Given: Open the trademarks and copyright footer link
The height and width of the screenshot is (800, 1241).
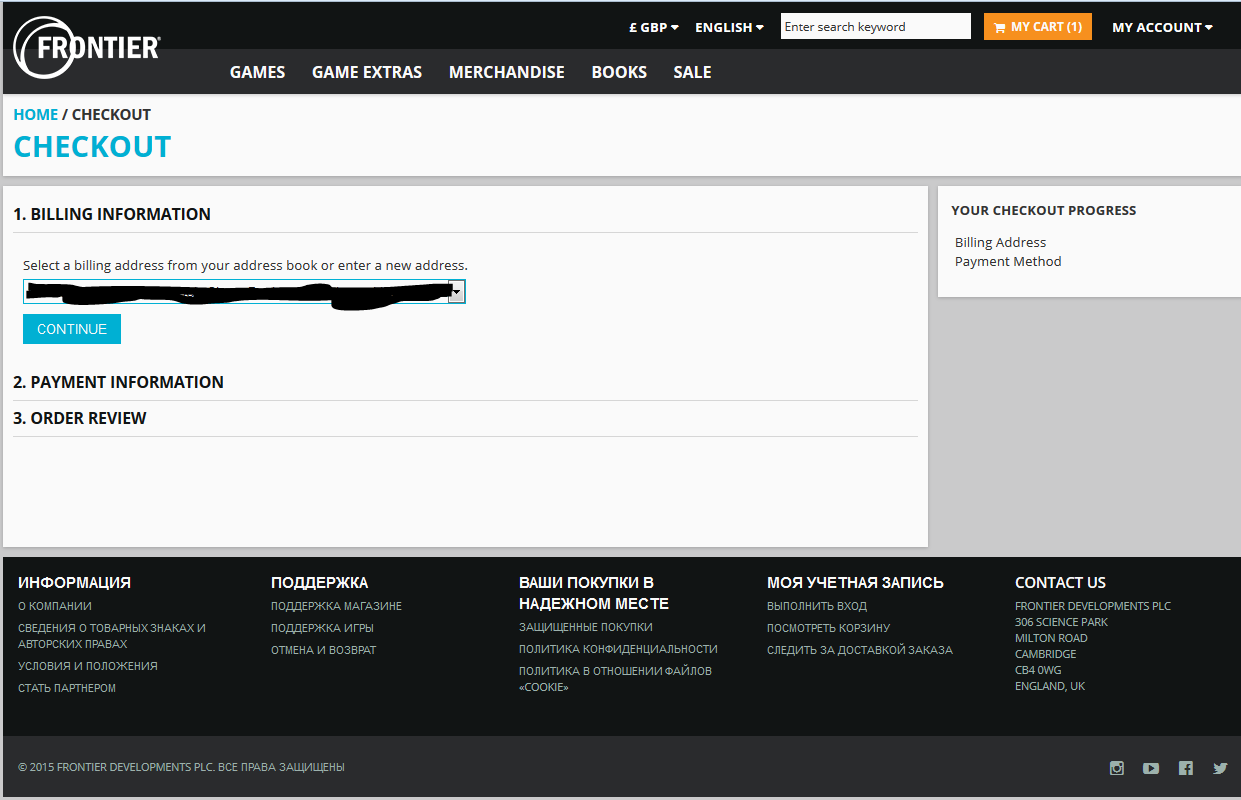Looking at the screenshot, I should coord(112,636).
